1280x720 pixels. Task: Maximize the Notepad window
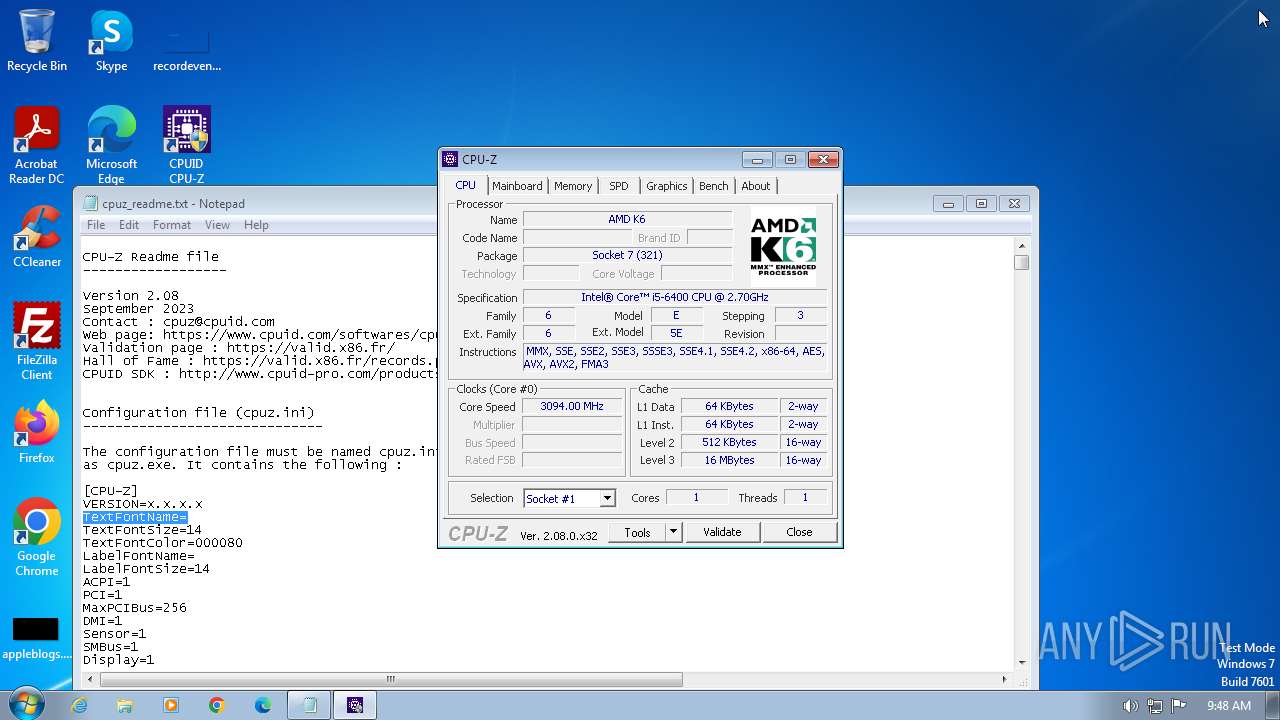[x=981, y=204]
